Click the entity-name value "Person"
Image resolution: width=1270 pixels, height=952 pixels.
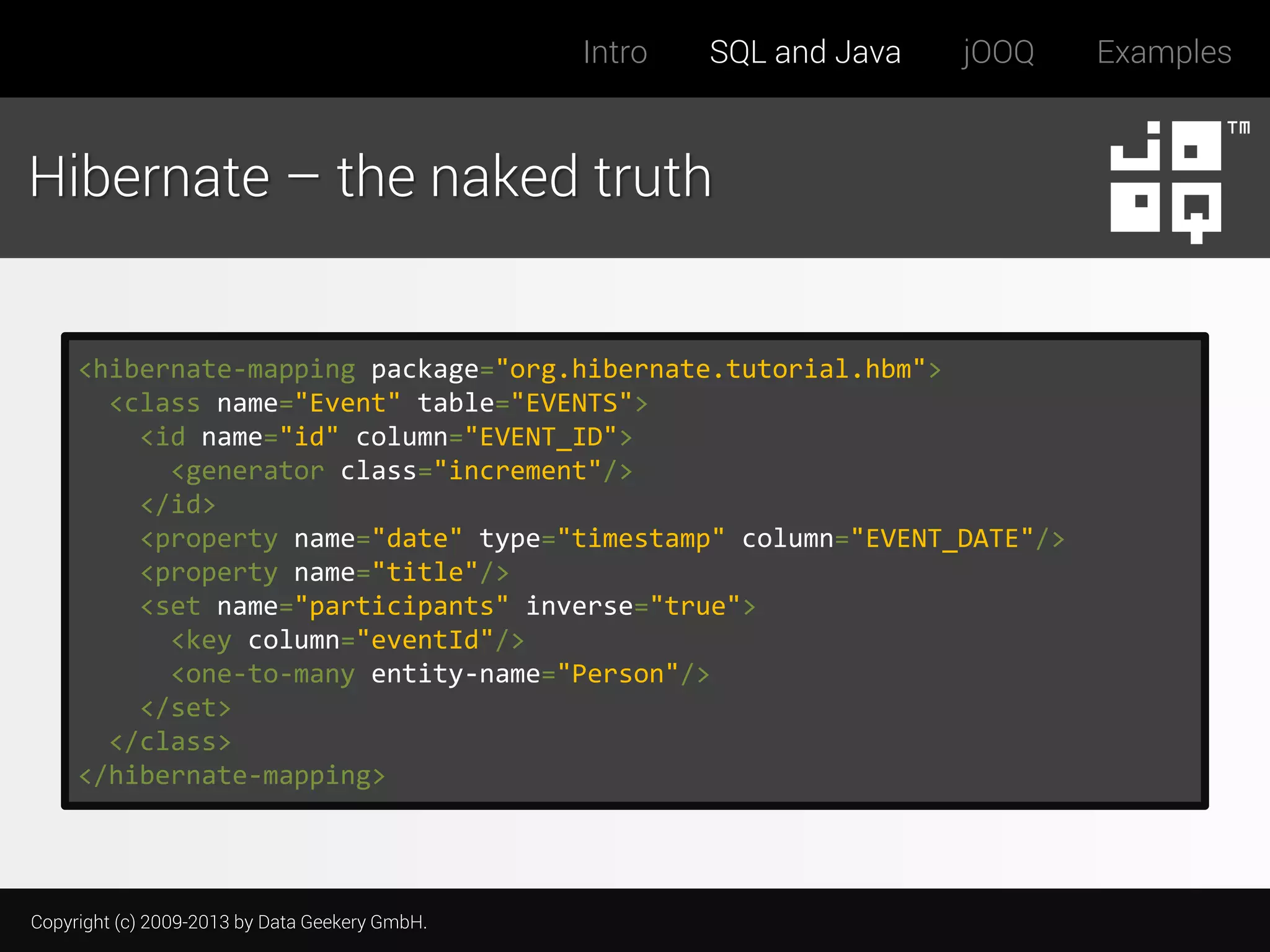pos(618,674)
